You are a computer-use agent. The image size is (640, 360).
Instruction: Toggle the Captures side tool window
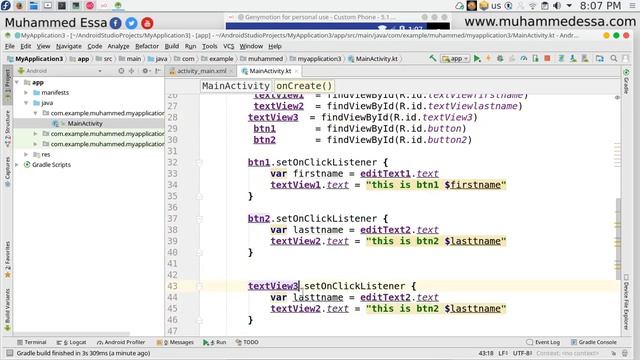(x=7, y=171)
